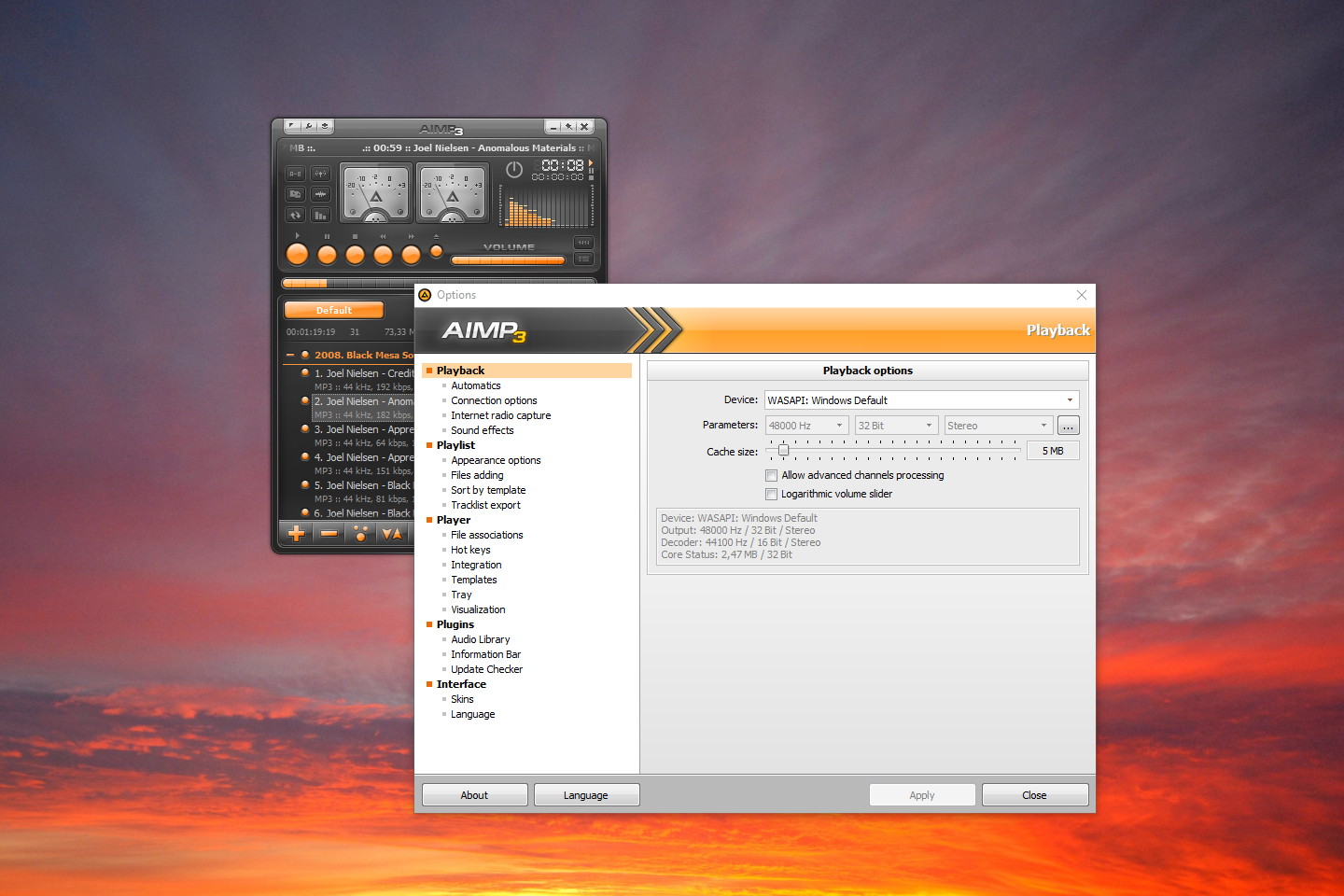Click the third icon in player title bar
1344x896 pixels.
pyautogui.click(x=325, y=126)
